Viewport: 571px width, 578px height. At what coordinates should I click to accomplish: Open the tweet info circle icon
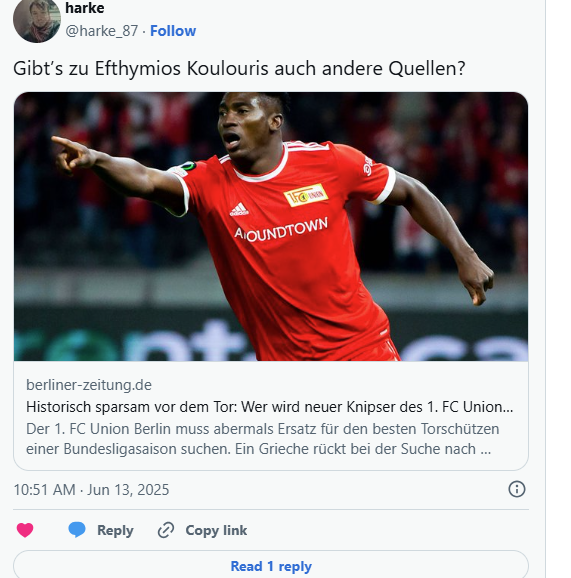pyautogui.click(x=516, y=489)
